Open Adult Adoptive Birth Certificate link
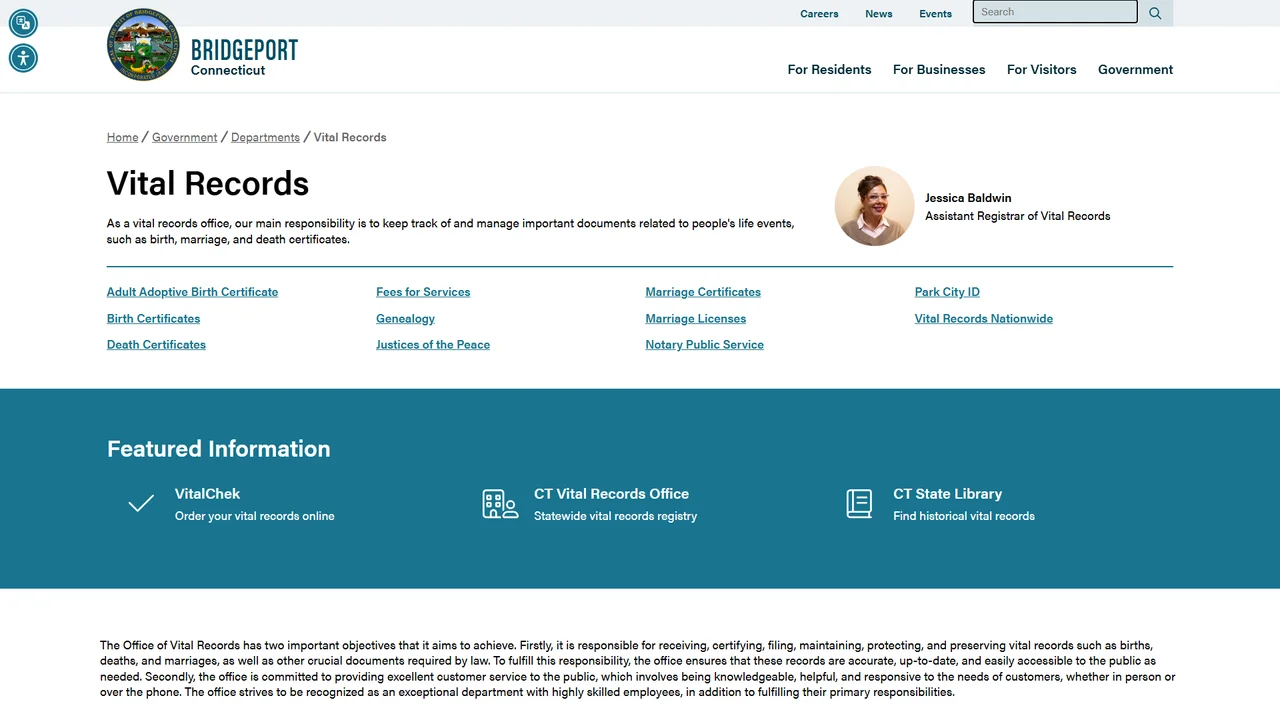Screen dimensions: 1280x720 point(192,292)
